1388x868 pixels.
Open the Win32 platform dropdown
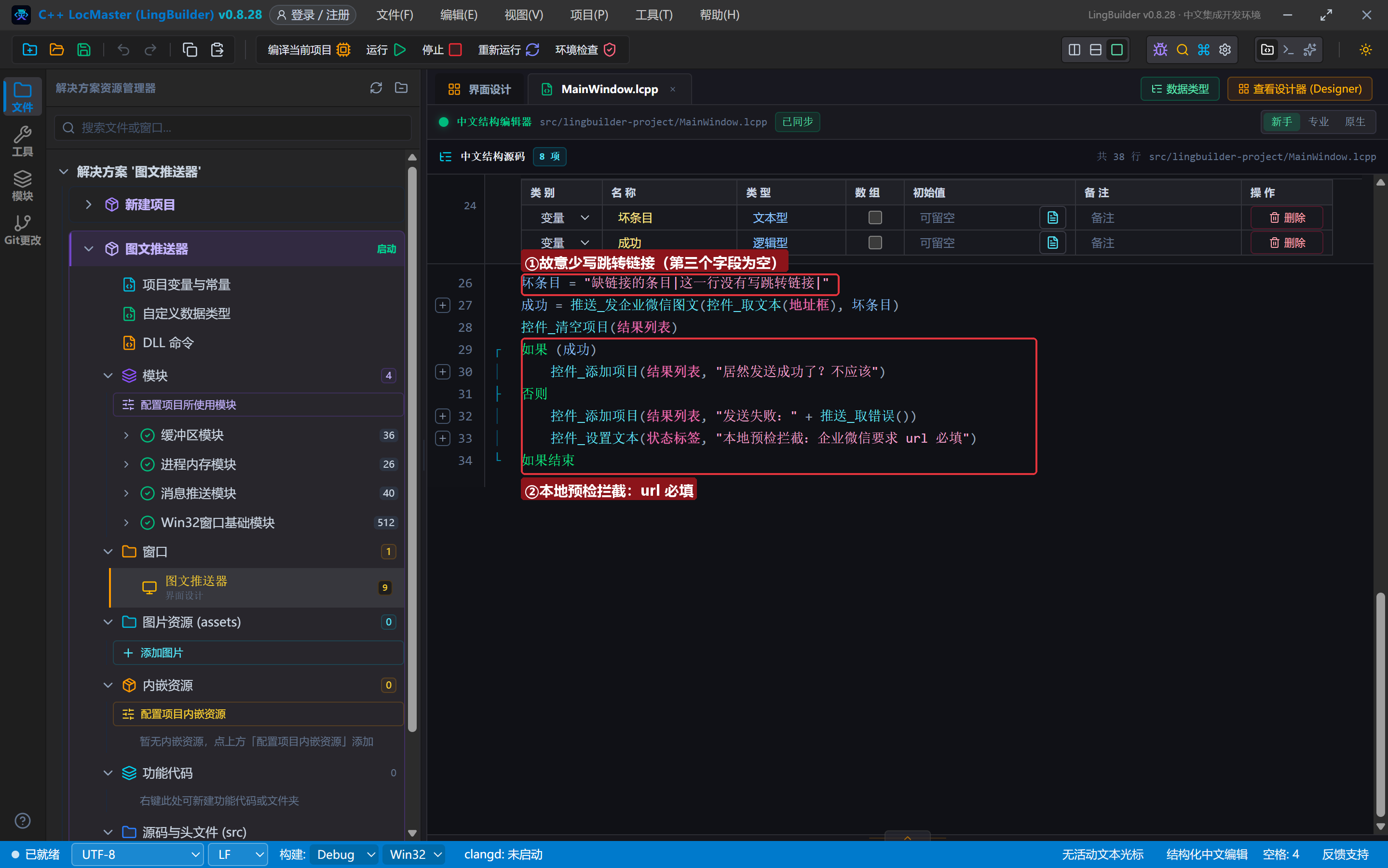pos(414,854)
